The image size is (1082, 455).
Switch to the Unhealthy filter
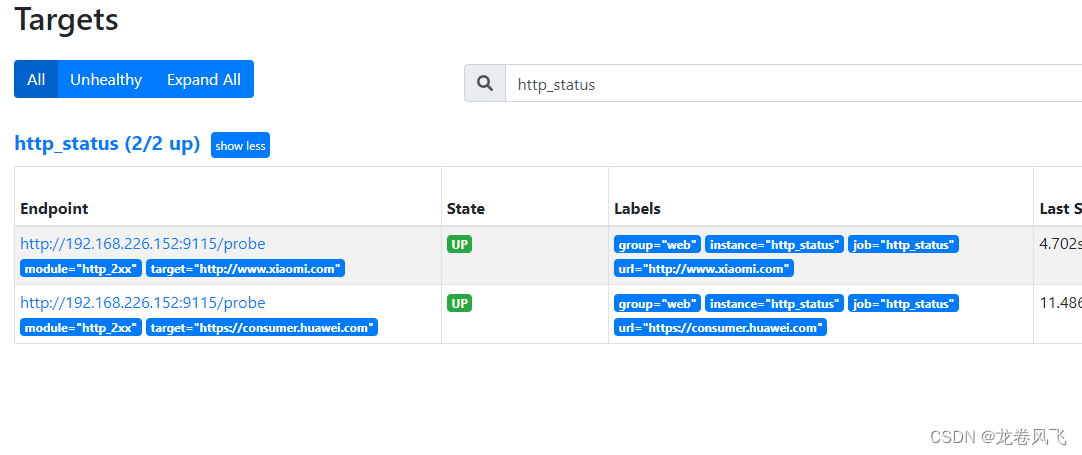click(106, 79)
